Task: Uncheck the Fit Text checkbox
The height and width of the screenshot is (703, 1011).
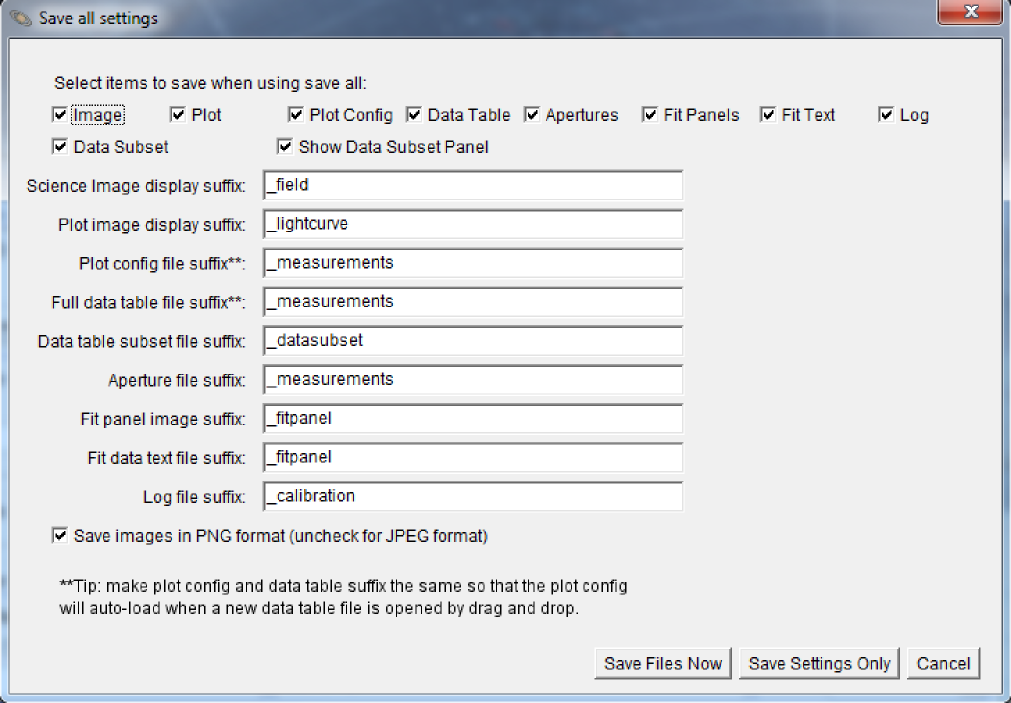Action: point(768,115)
